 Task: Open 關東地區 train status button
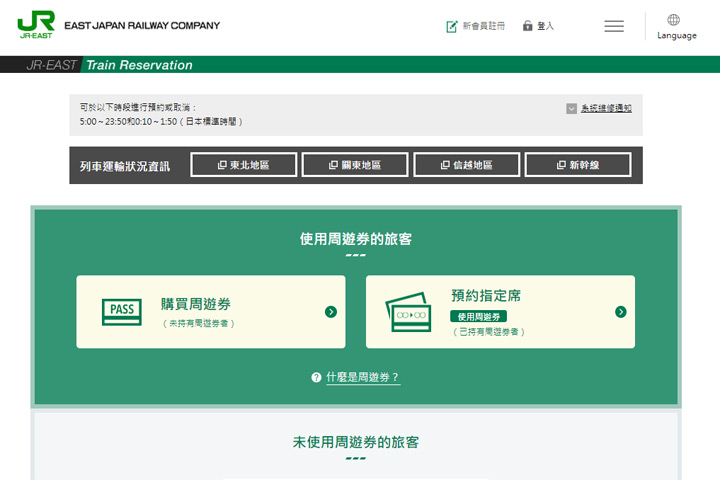[355, 165]
